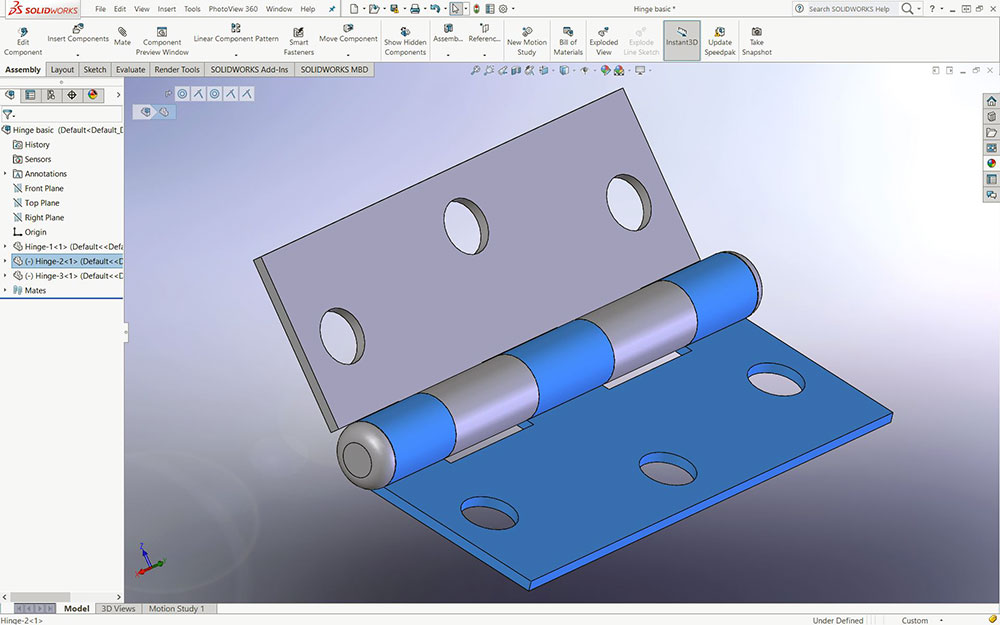Viewport: 1000px width, 625px height.
Task: Switch to the Motion Study 1 tab
Action: click(x=178, y=608)
